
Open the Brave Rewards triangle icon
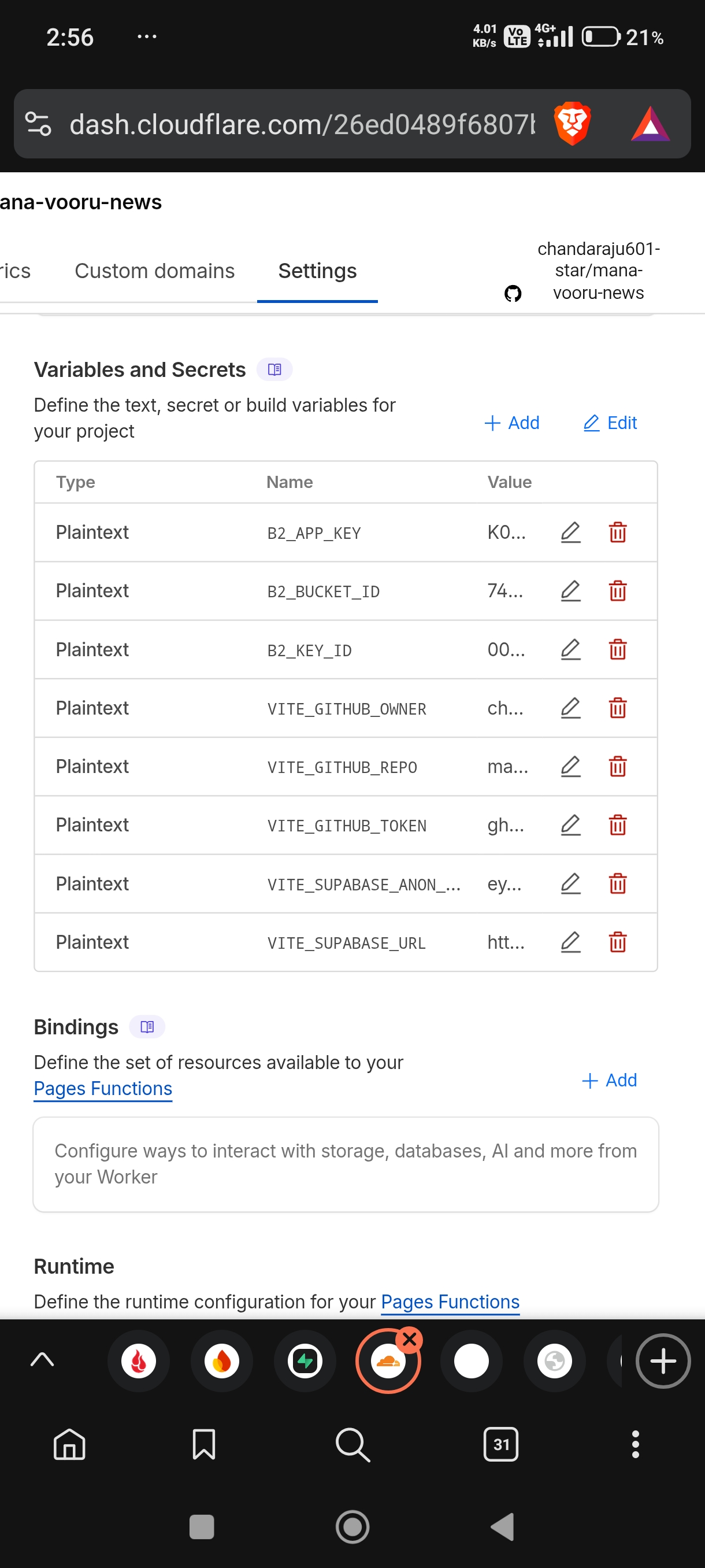pyautogui.click(x=650, y=124)
